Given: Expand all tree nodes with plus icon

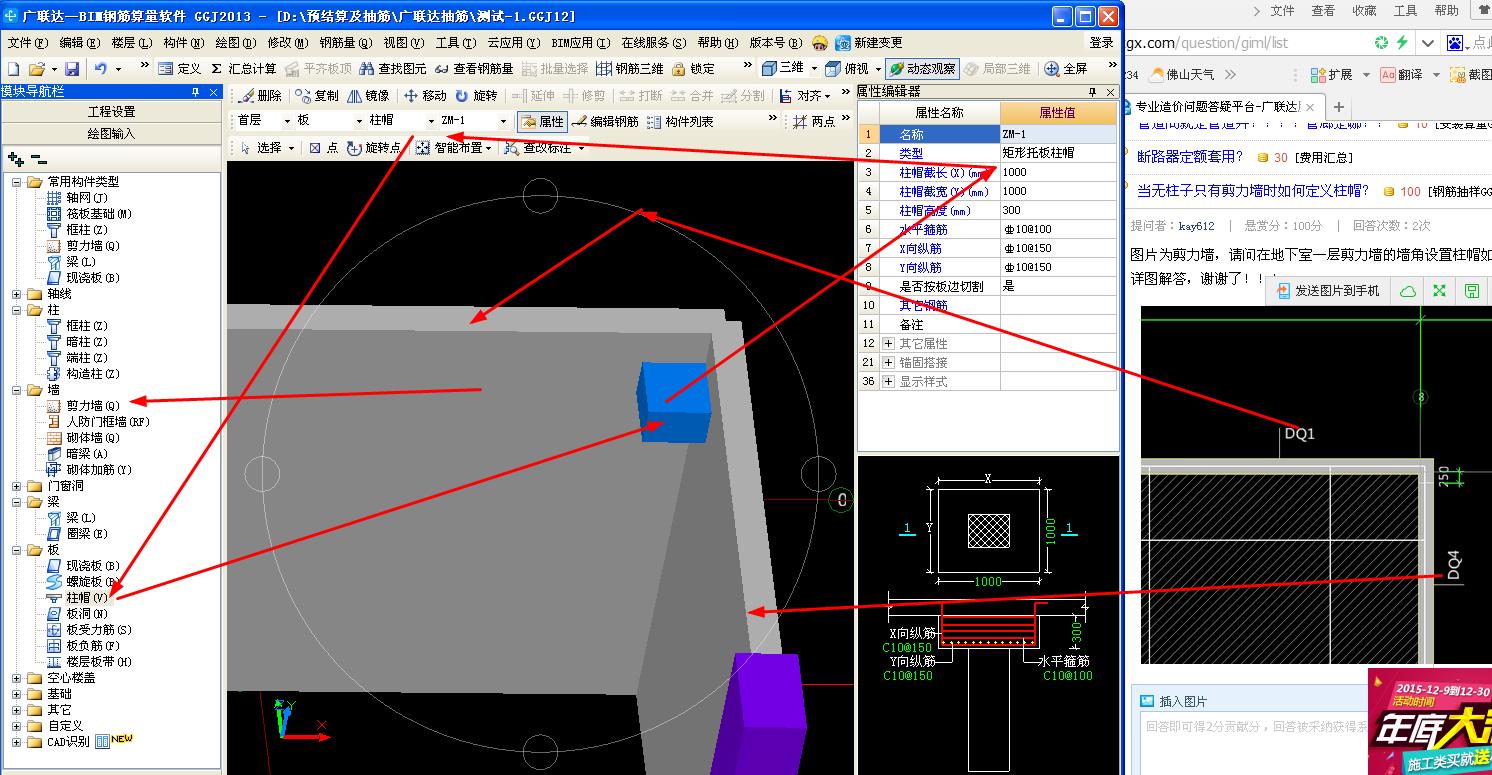Looking at the screenshot, I should (15, 158).
